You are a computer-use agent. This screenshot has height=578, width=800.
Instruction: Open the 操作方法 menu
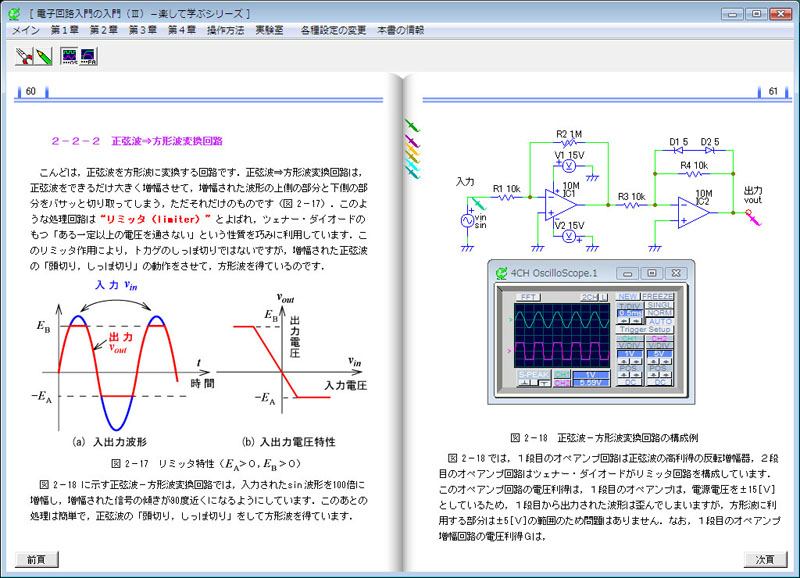[x=226, y=30]
